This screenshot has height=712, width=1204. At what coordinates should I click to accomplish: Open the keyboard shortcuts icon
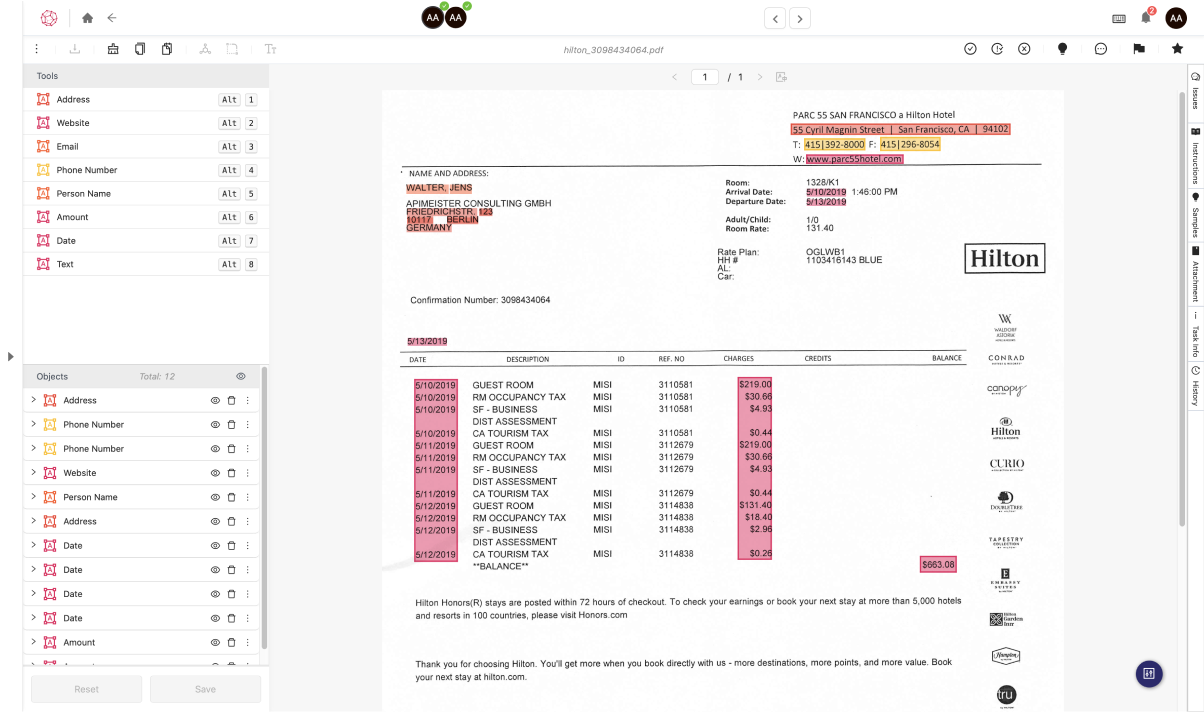coord(1119,18)
